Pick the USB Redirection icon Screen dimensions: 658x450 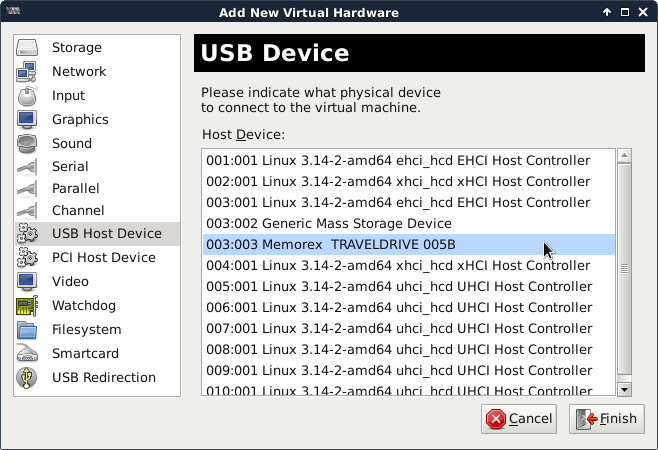tap(27, 378)
